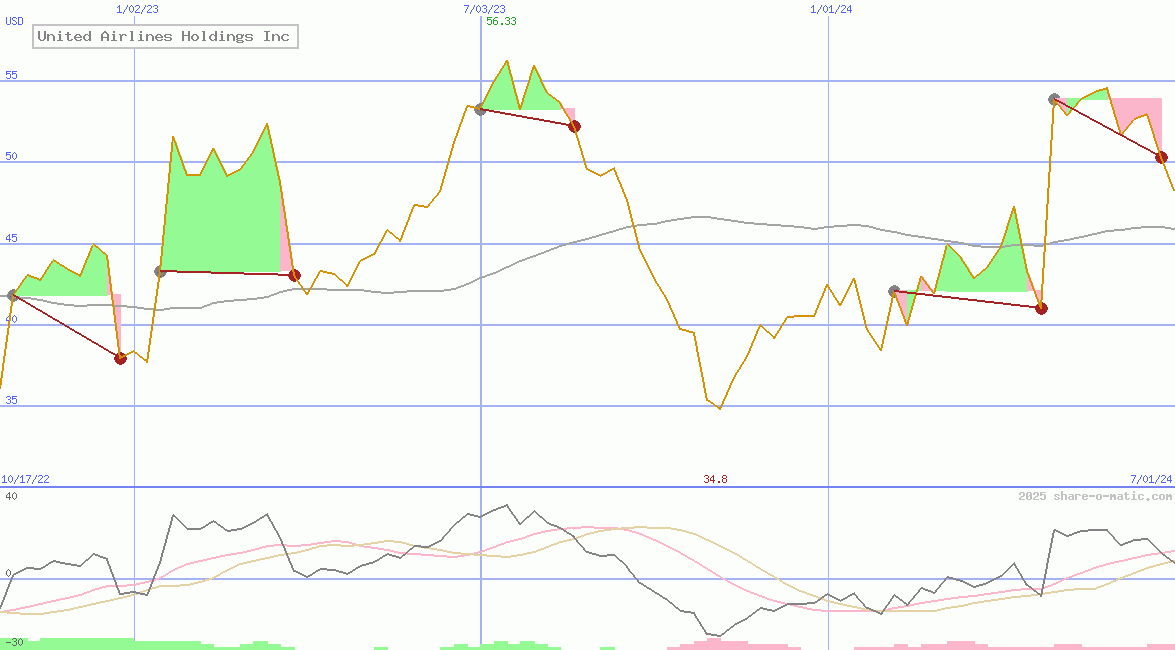
Task: Open the share-o-matic.com watermark link
Action: [x=1095, y=496]
